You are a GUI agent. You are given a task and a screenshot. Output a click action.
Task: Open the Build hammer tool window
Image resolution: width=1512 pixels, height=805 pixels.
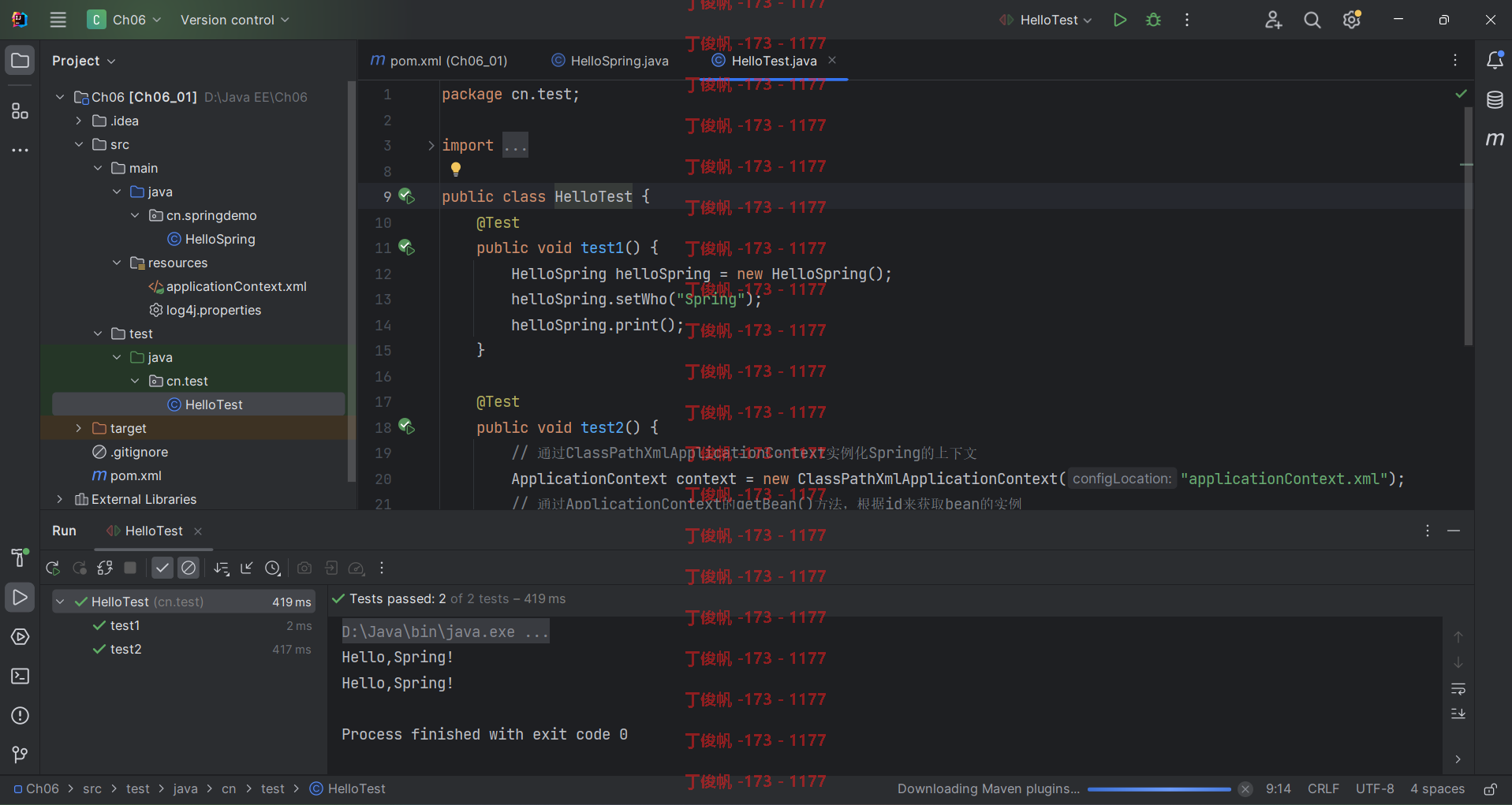(x=20, y=557)
